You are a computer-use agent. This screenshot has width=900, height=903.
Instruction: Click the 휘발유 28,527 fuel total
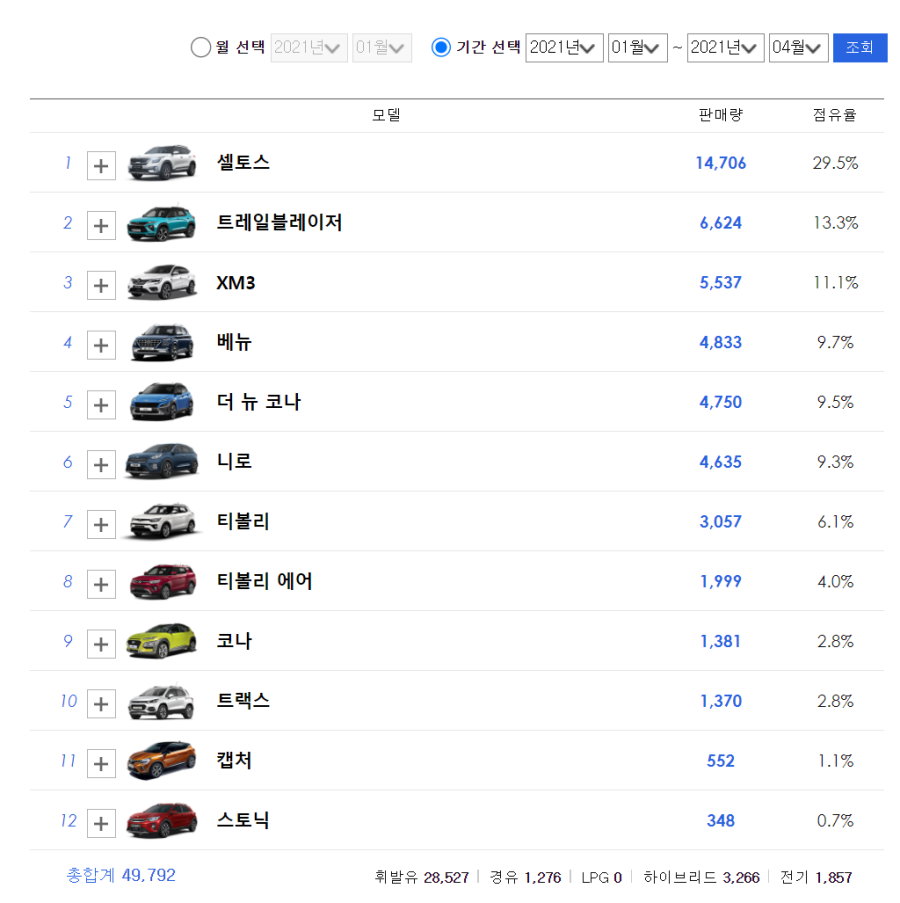coord(421,878)
